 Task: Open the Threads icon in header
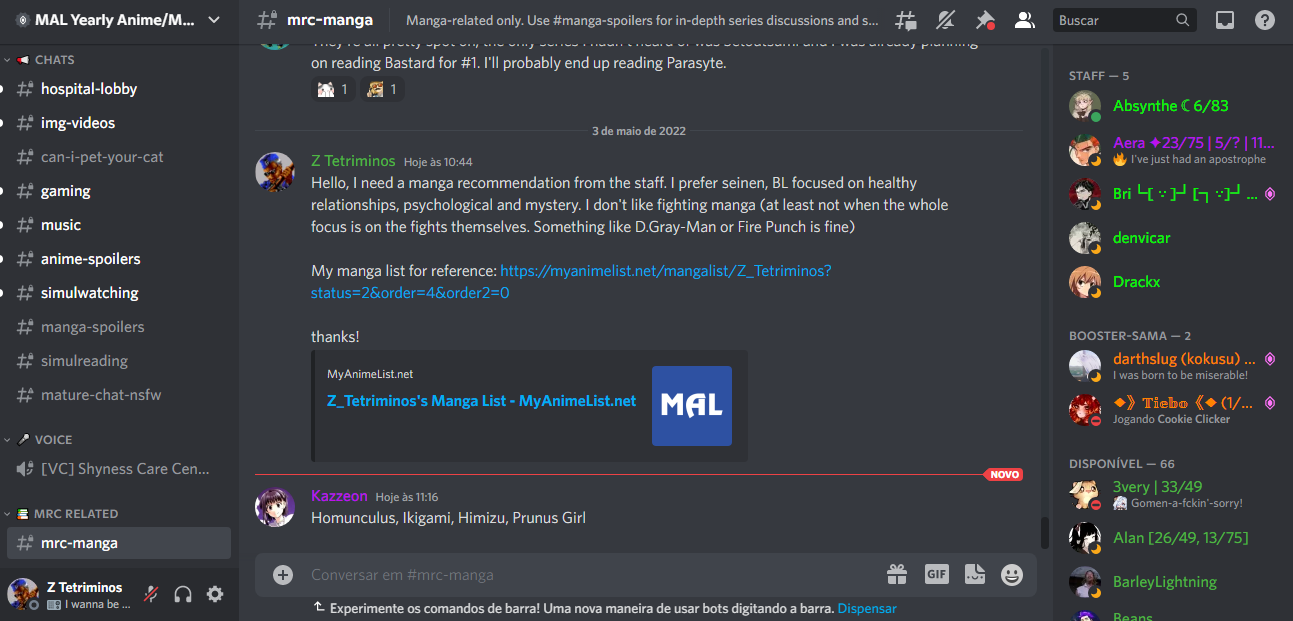(905, 20)
